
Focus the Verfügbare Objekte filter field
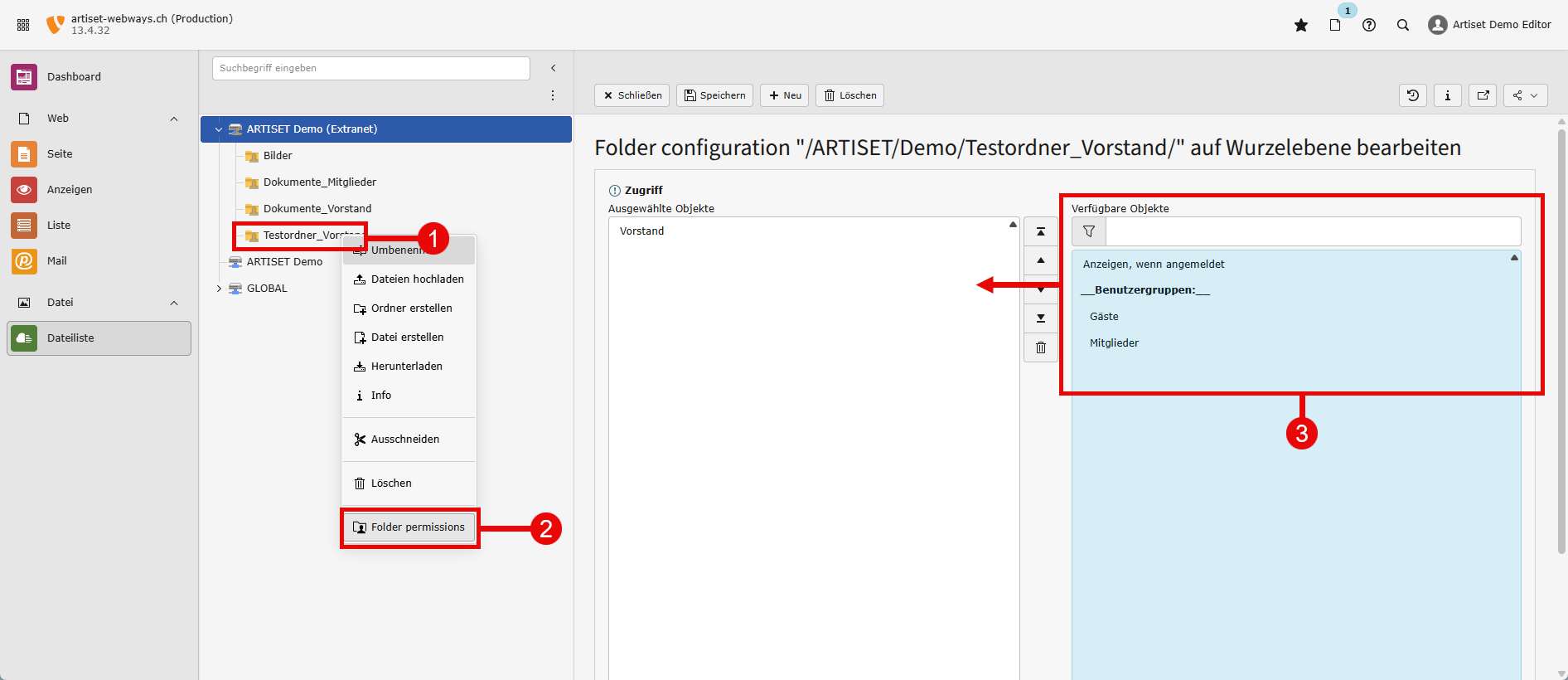[1313, 231]
